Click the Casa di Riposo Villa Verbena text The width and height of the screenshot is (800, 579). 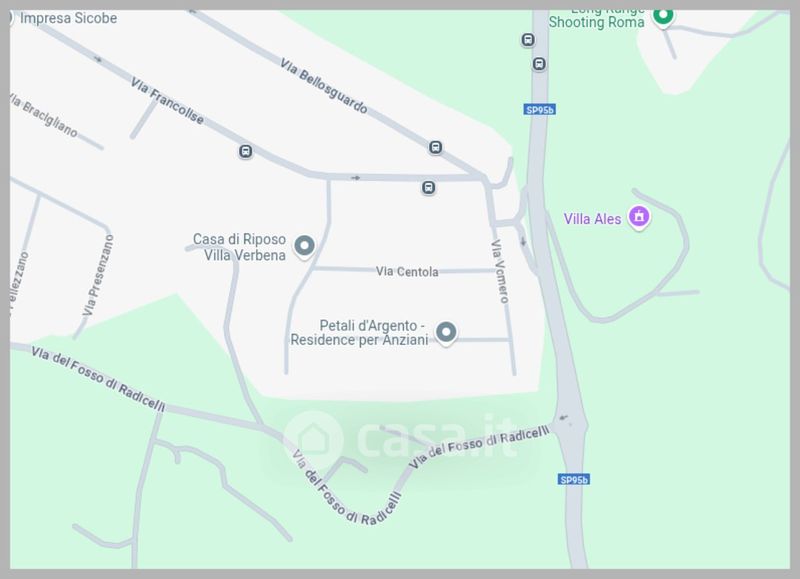pyautogui.click(x=239, y=247)
